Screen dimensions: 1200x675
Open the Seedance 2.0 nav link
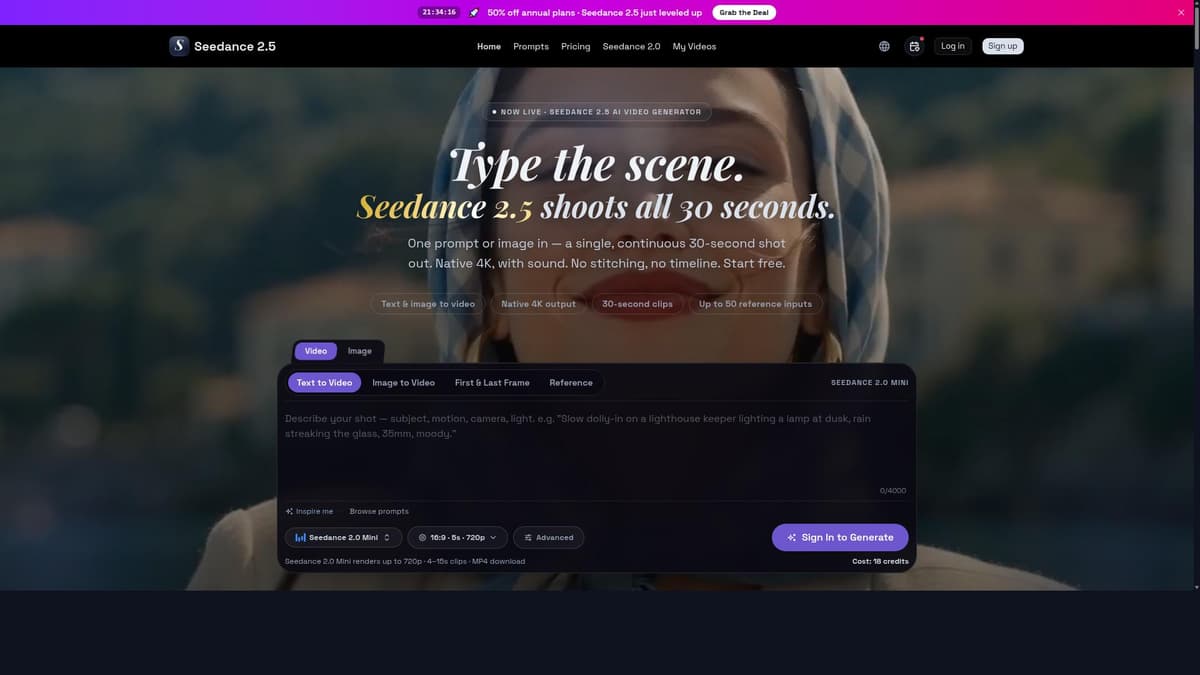pos(631,46)
